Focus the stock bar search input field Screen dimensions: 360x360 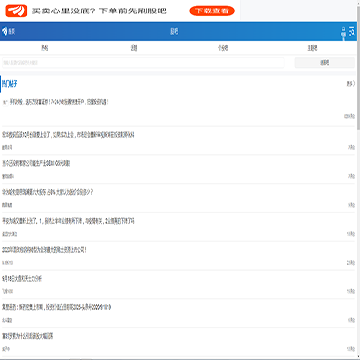tap(143, 63)
